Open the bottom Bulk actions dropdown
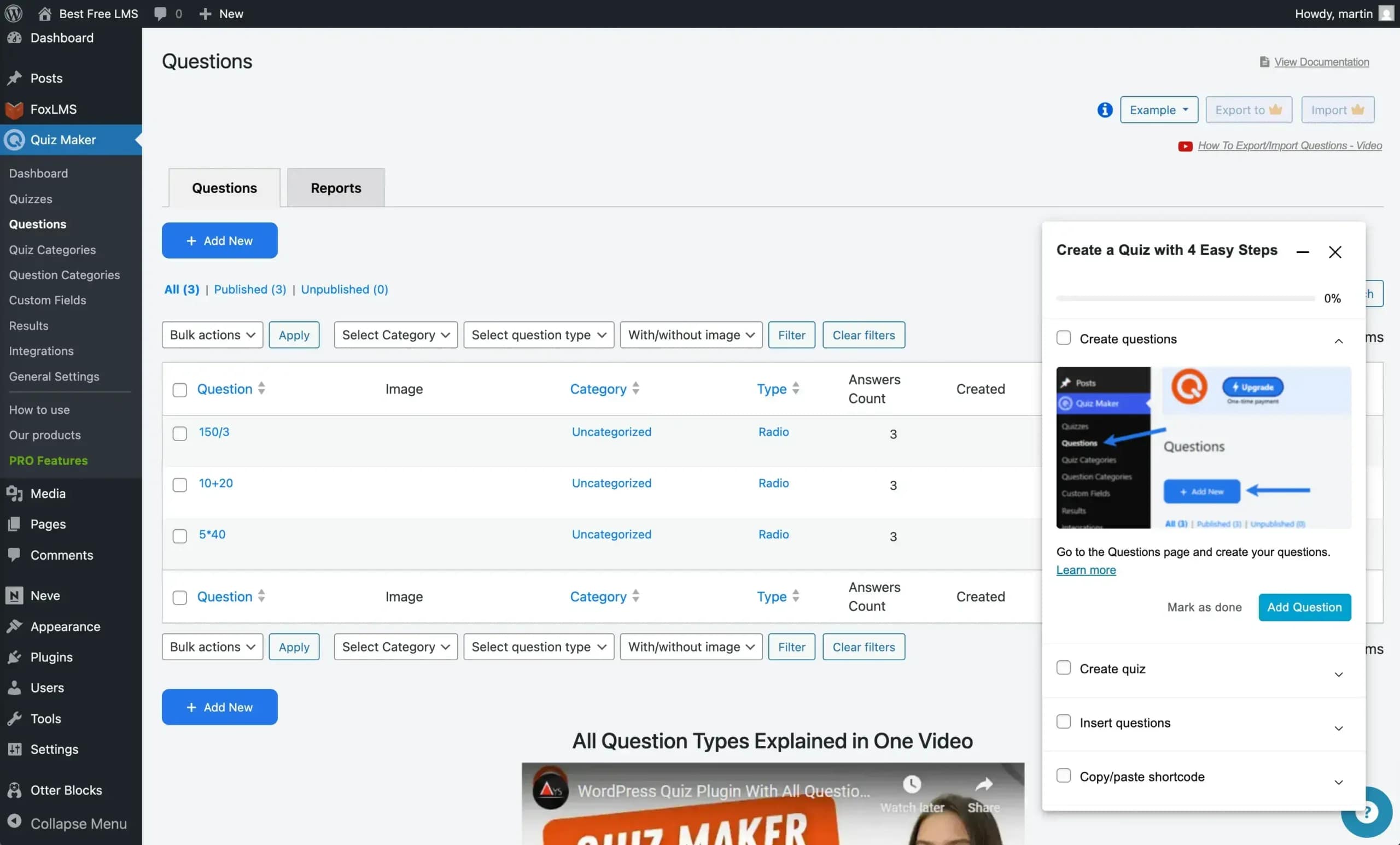Image resolution: width=1400 pixels, height=845 pixels. tap(213, 647)
